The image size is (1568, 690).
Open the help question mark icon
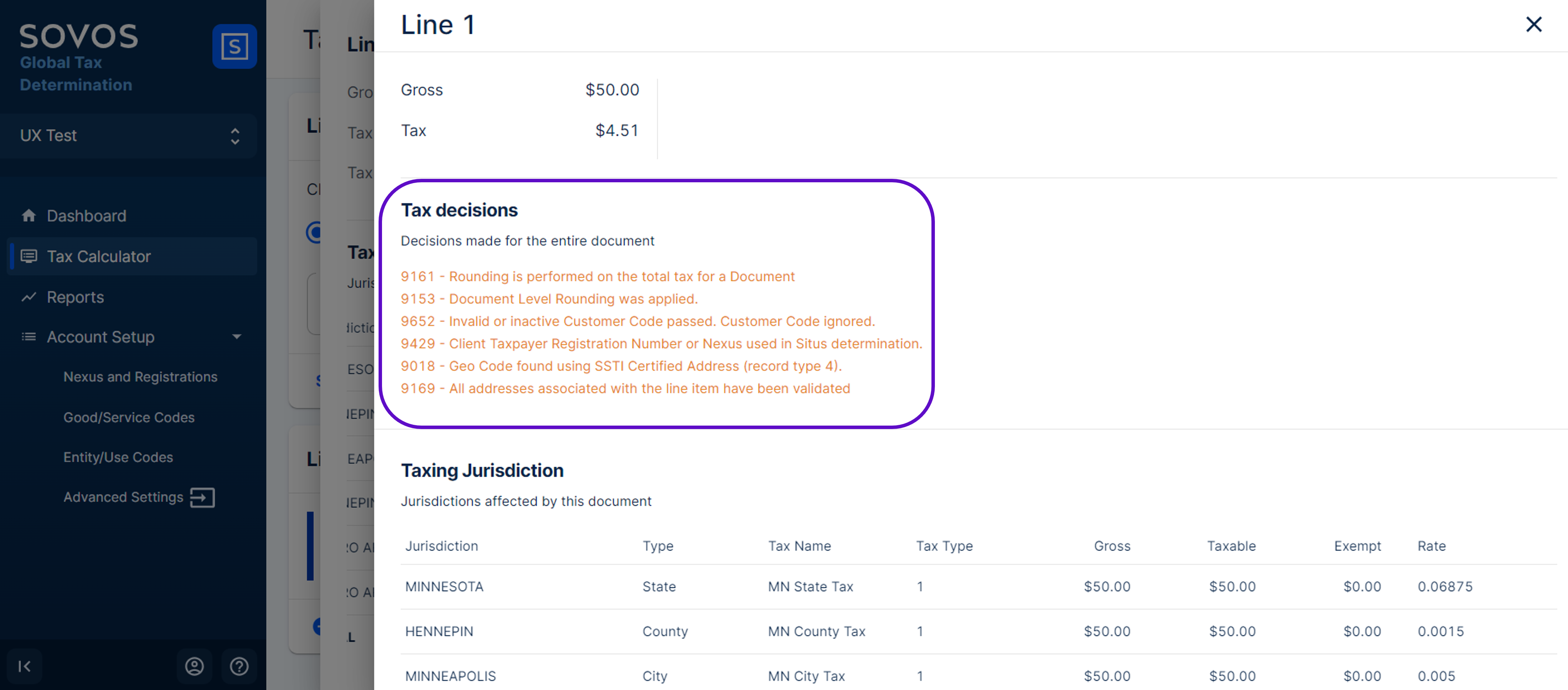(239, 666)
